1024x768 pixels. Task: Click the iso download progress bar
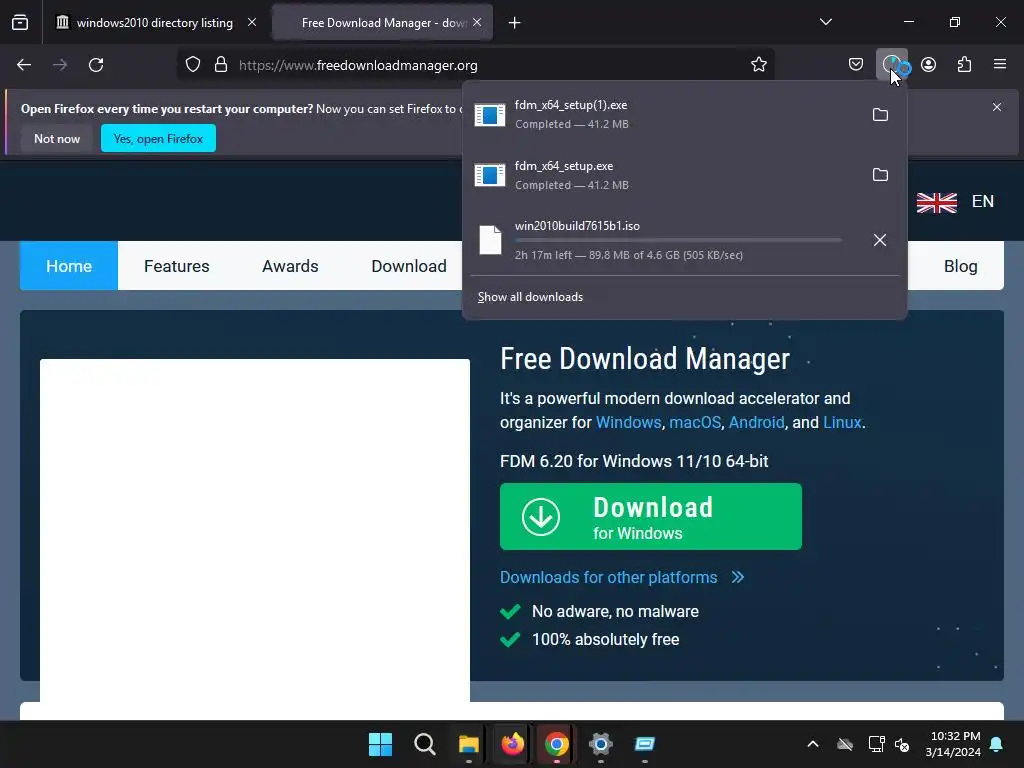678,240
